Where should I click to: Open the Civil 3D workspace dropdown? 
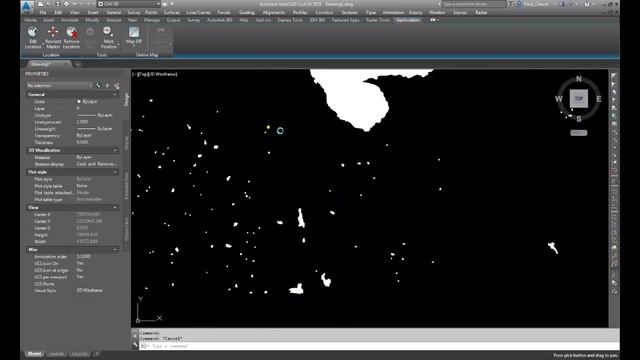[x=129, y=4]
